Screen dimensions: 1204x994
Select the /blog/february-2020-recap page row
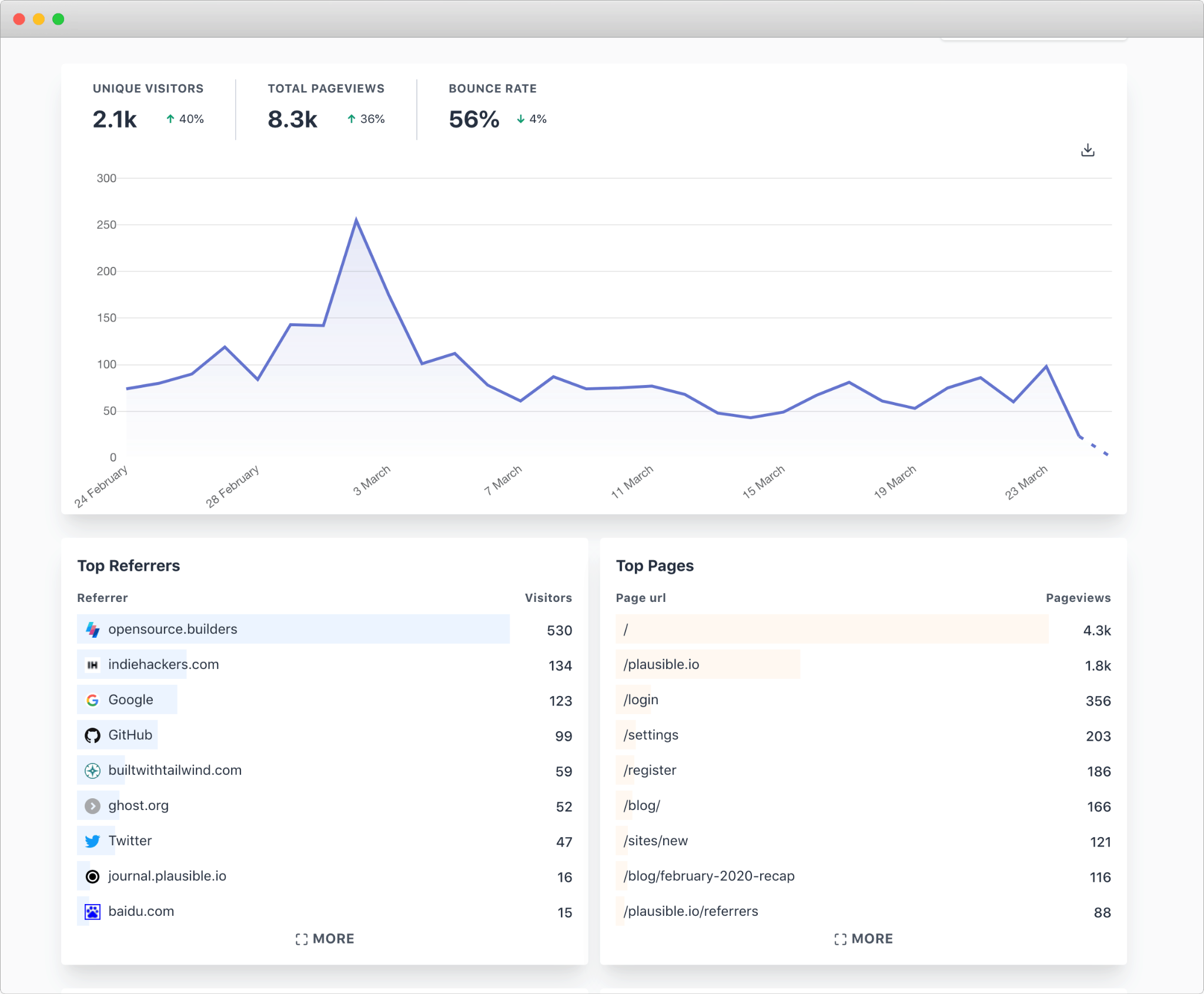(709, 876)
